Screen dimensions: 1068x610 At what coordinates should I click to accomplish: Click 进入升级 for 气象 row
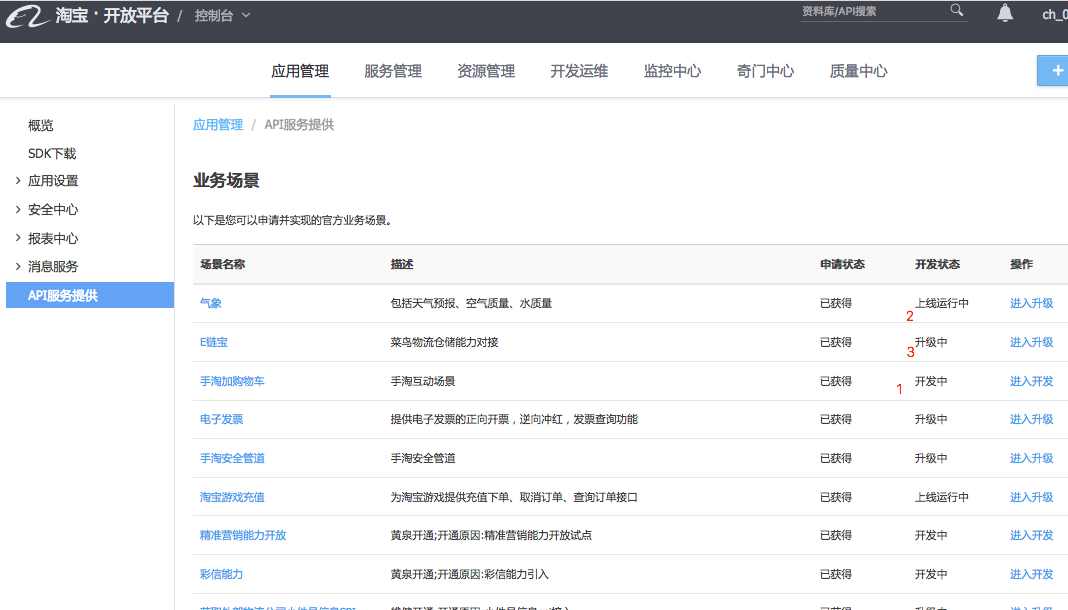[x=1031, y=303]
